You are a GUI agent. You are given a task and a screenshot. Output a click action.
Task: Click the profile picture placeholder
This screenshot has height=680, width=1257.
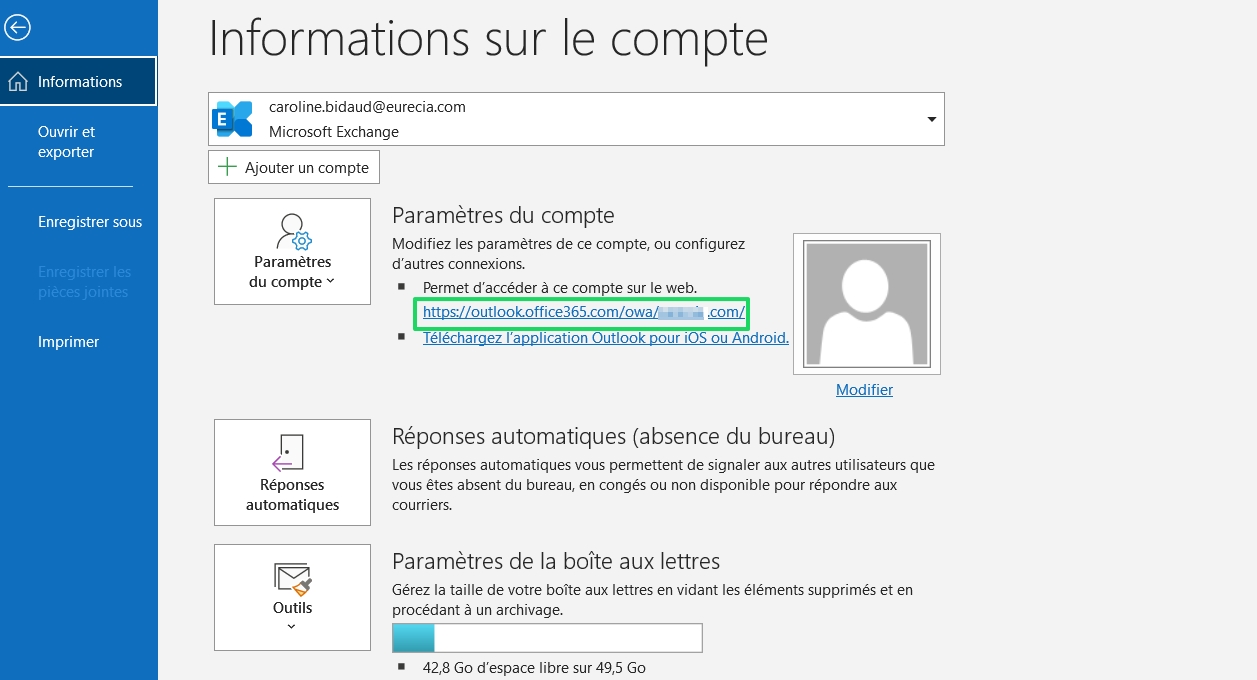pos(866,304)
